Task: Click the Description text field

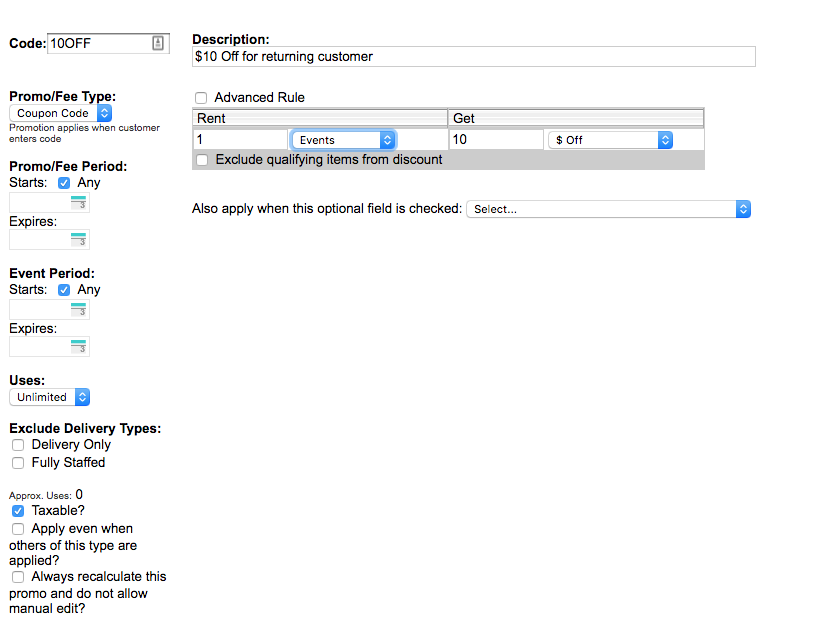Action: pos(473,57)
